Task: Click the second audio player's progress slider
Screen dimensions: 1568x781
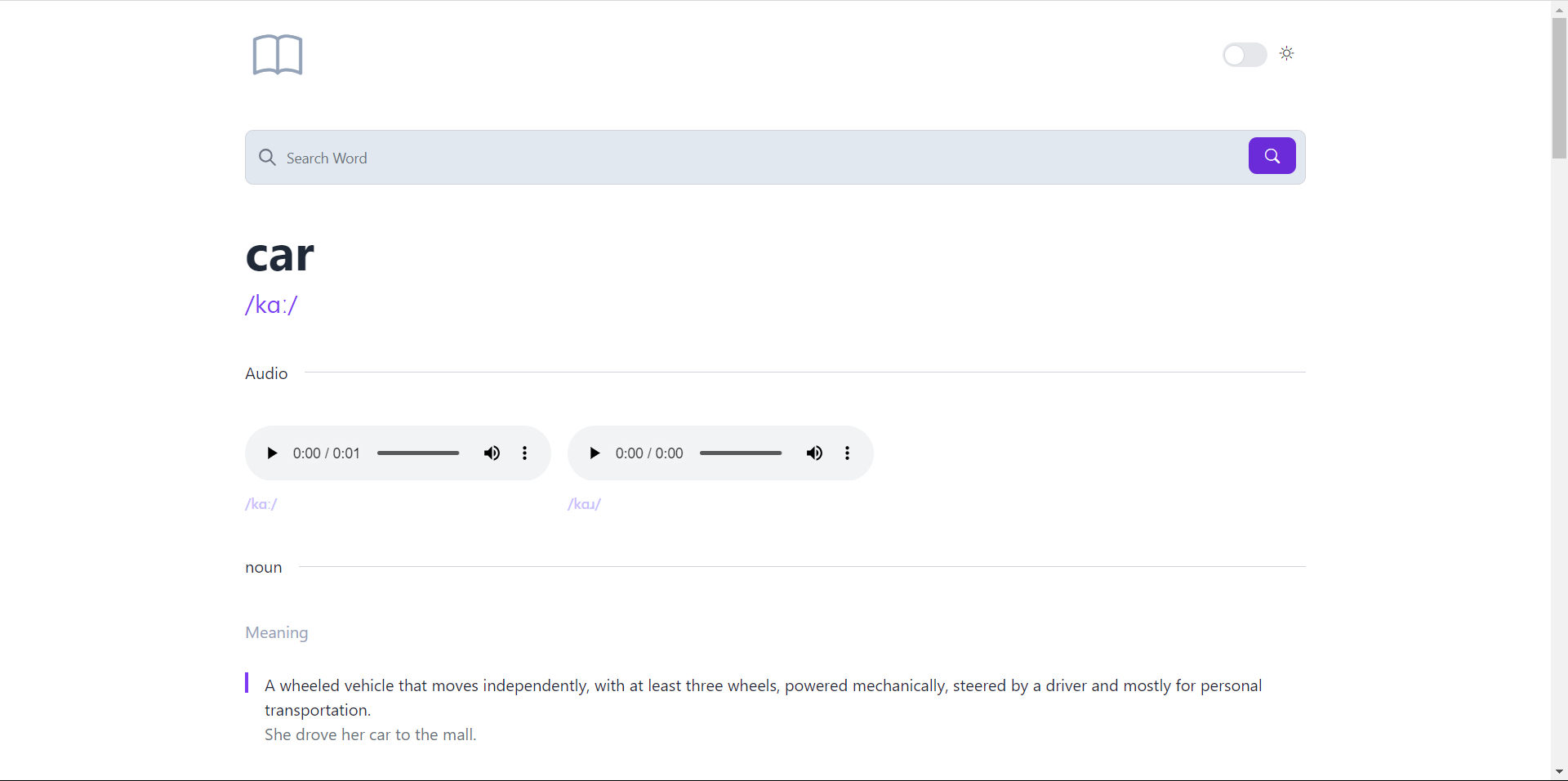Action: coord(741,453)
